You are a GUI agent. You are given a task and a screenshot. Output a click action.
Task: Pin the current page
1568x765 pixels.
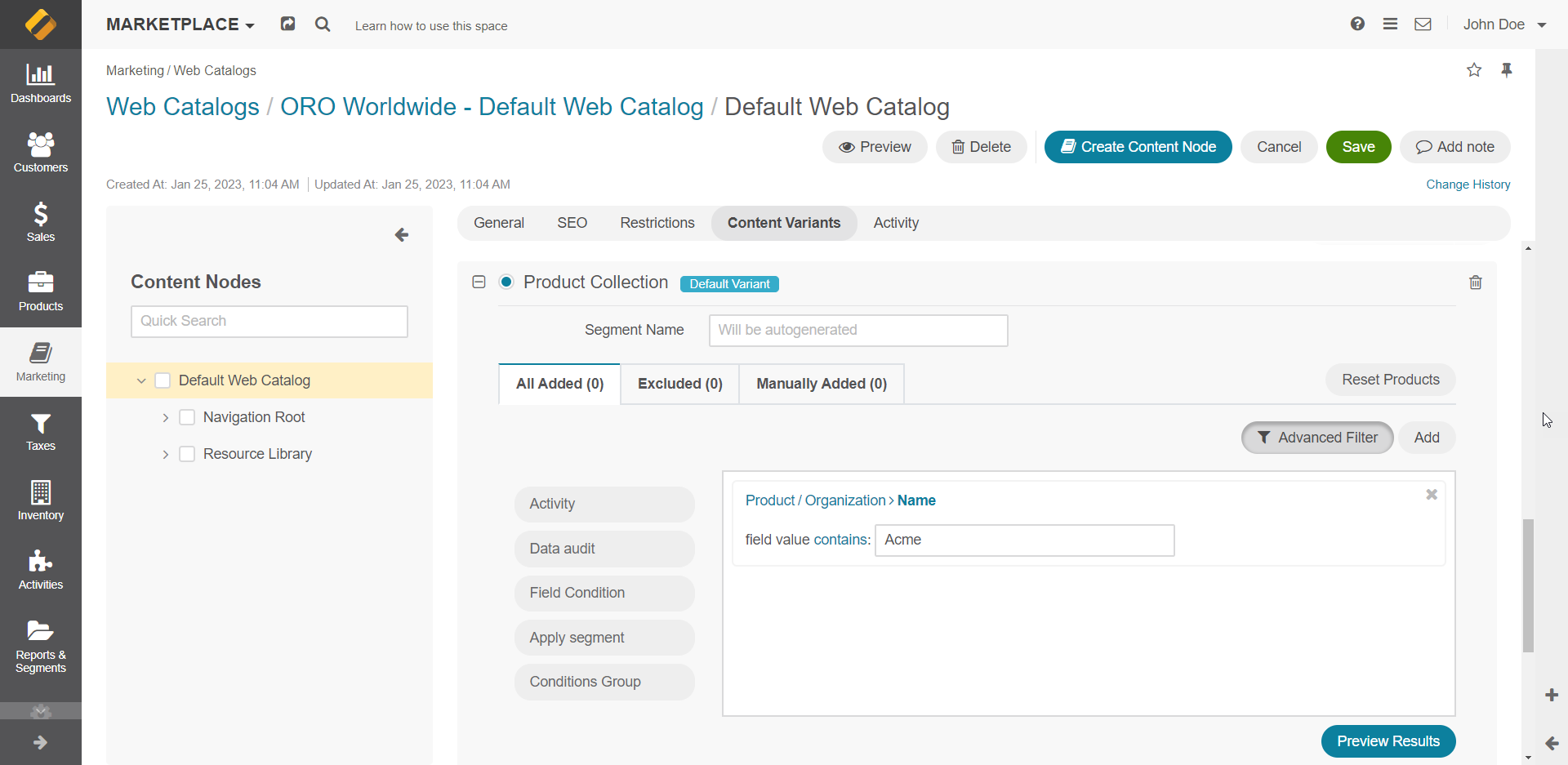click(1507, 70)
